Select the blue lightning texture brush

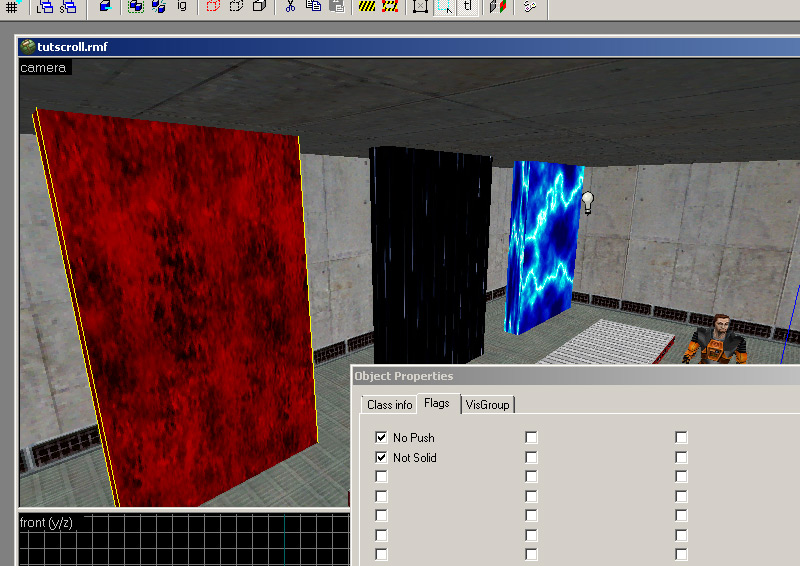point(543,248)
